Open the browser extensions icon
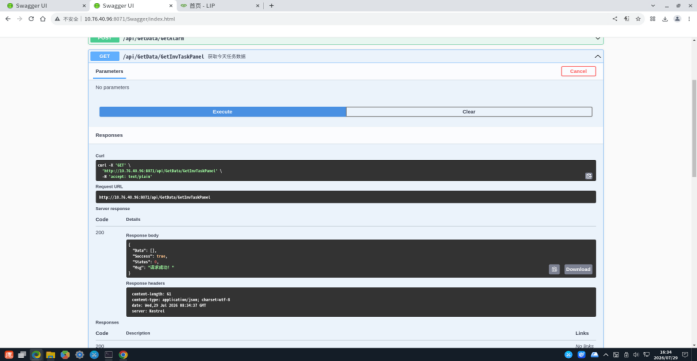The width and height of the screenshot is (697, 361). tap(653, 19)
